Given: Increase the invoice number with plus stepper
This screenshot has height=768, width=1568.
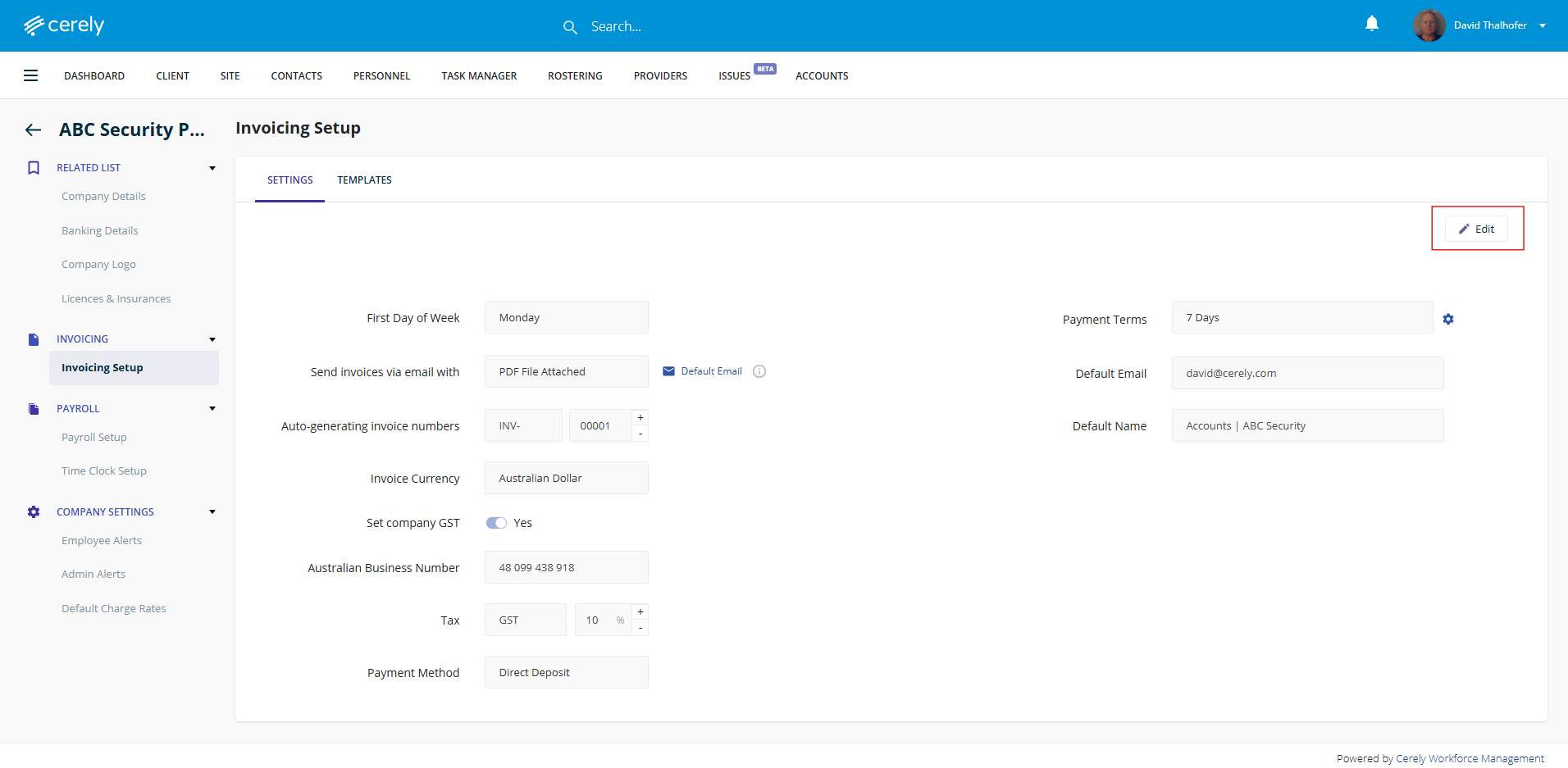Looking at the screenshot, I should tap(640, 418).
